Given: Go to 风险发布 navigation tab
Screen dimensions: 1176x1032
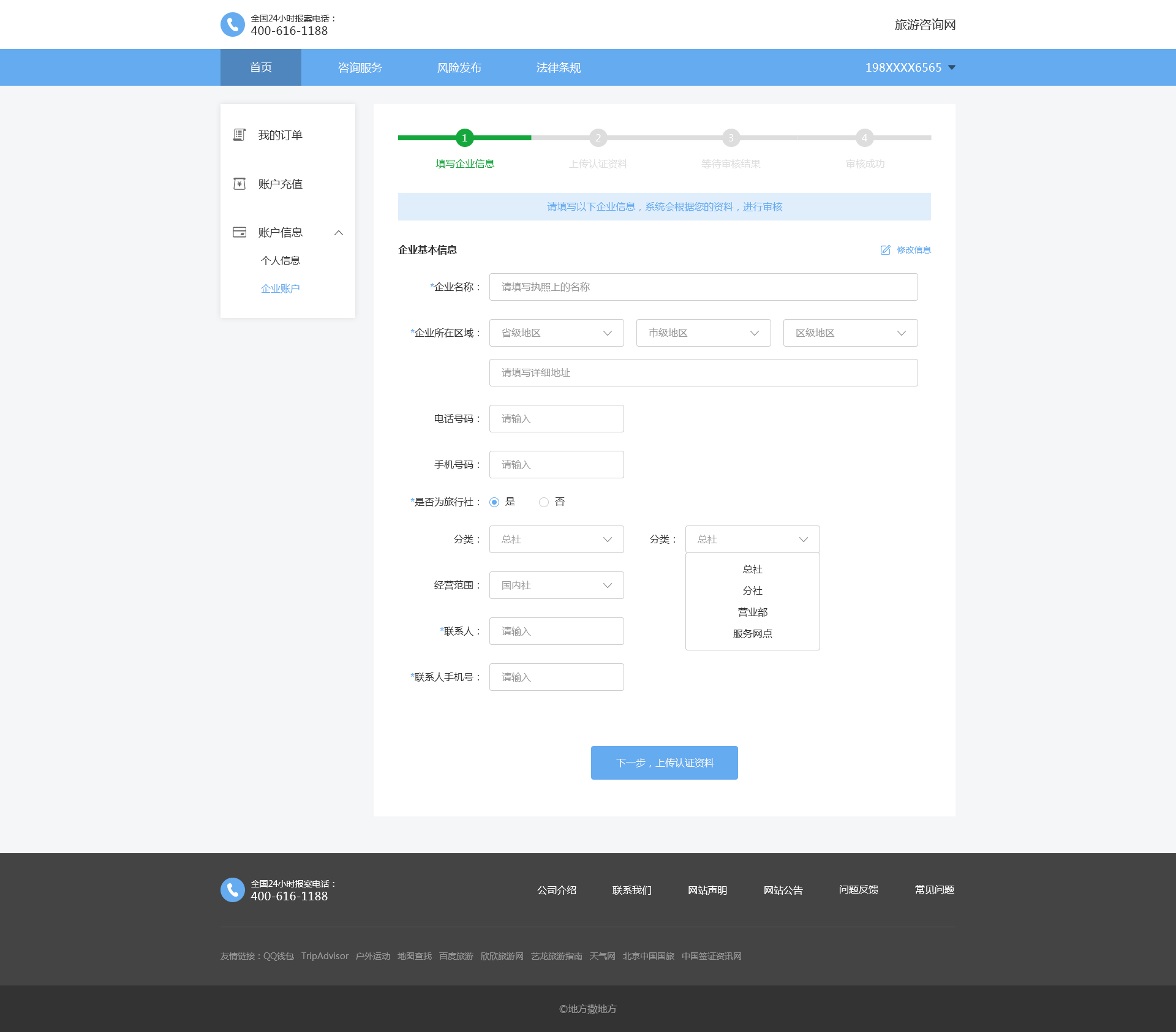Looking at the screenshot, I should (459, 67).
